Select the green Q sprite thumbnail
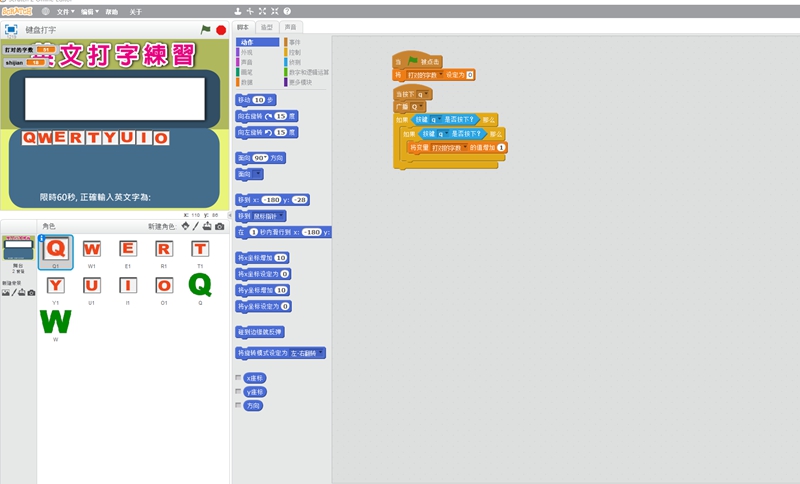Image resolution: width=800 pixels, height=484 pixels. coord(200,287)
